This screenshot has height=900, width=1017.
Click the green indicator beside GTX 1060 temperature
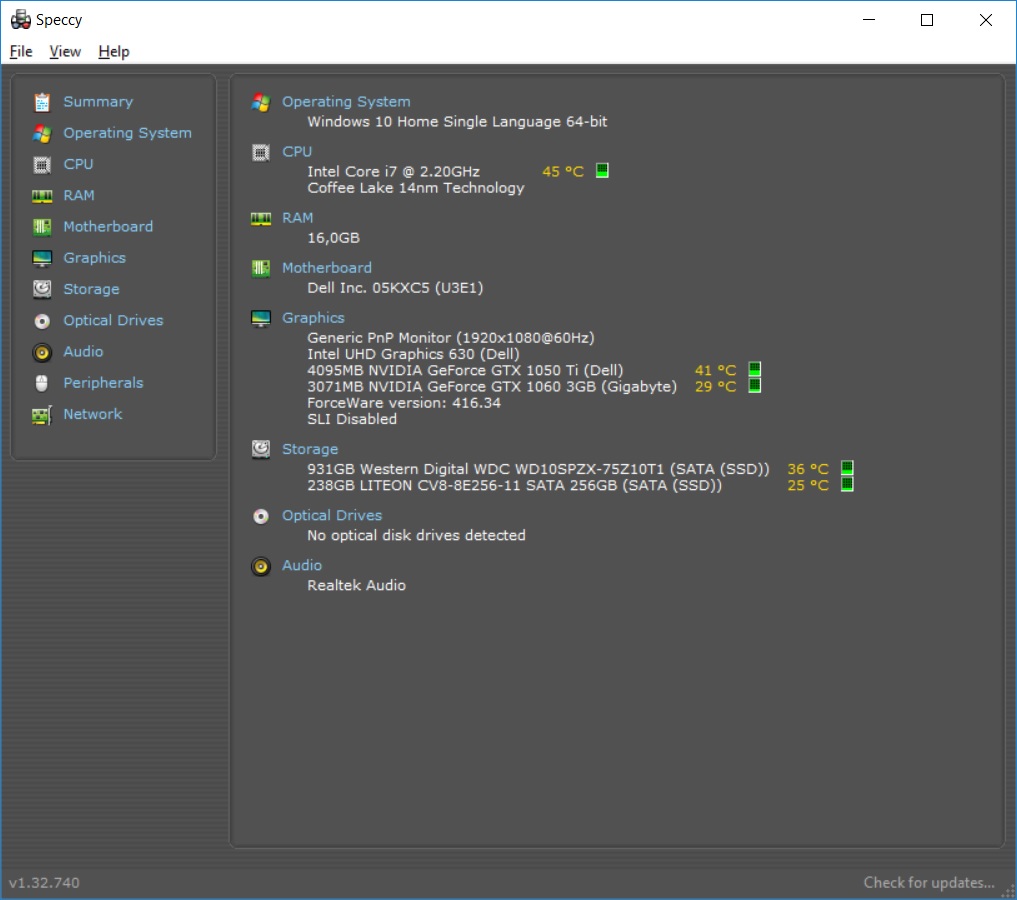754,385
